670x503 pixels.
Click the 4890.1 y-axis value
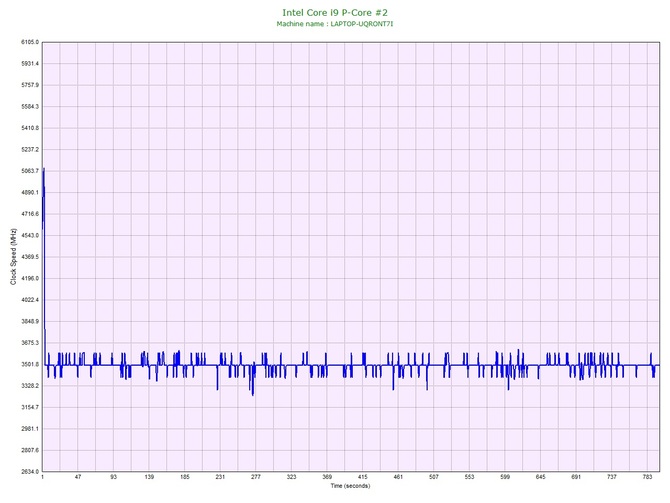(x=30, y=193)
